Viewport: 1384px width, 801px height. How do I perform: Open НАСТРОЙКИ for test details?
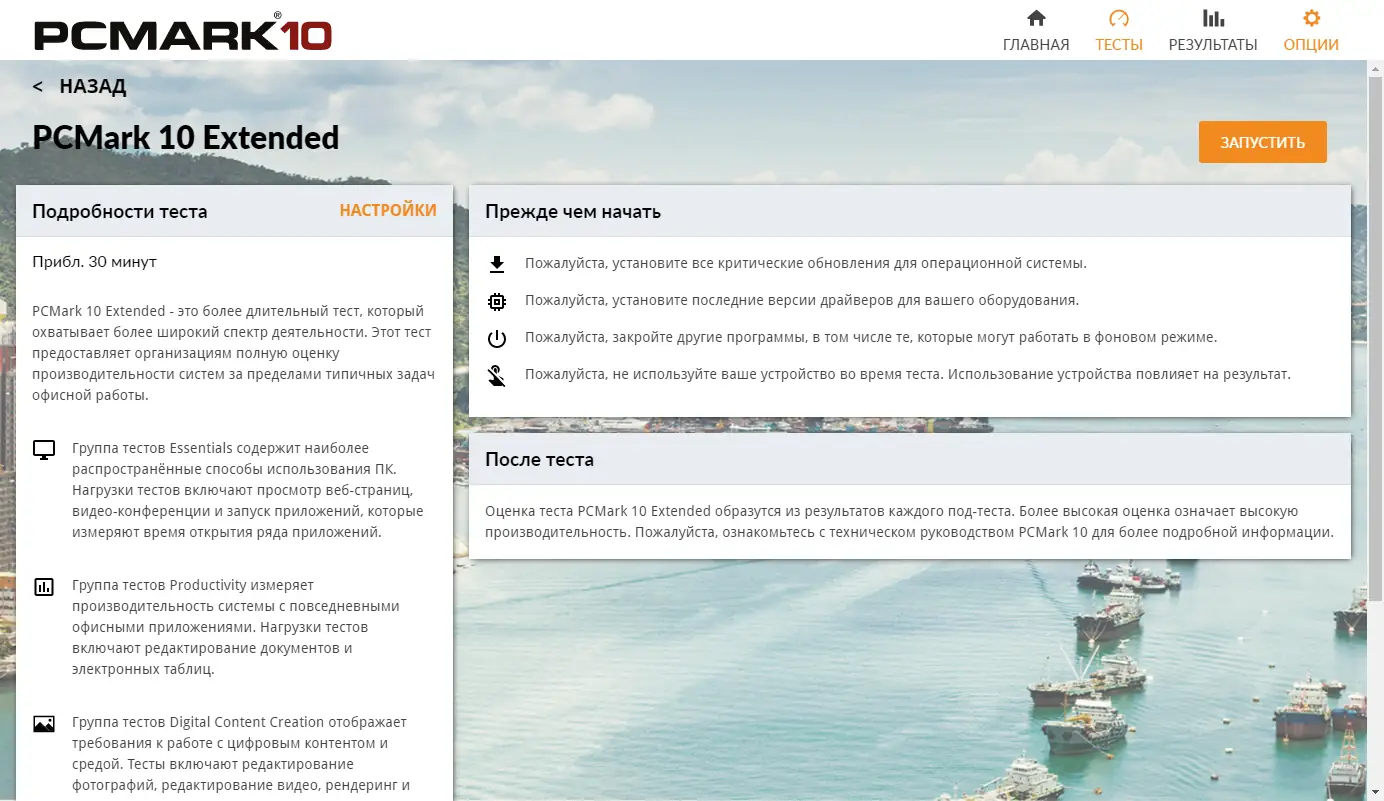pyautogui.click(x=388, y=210)
